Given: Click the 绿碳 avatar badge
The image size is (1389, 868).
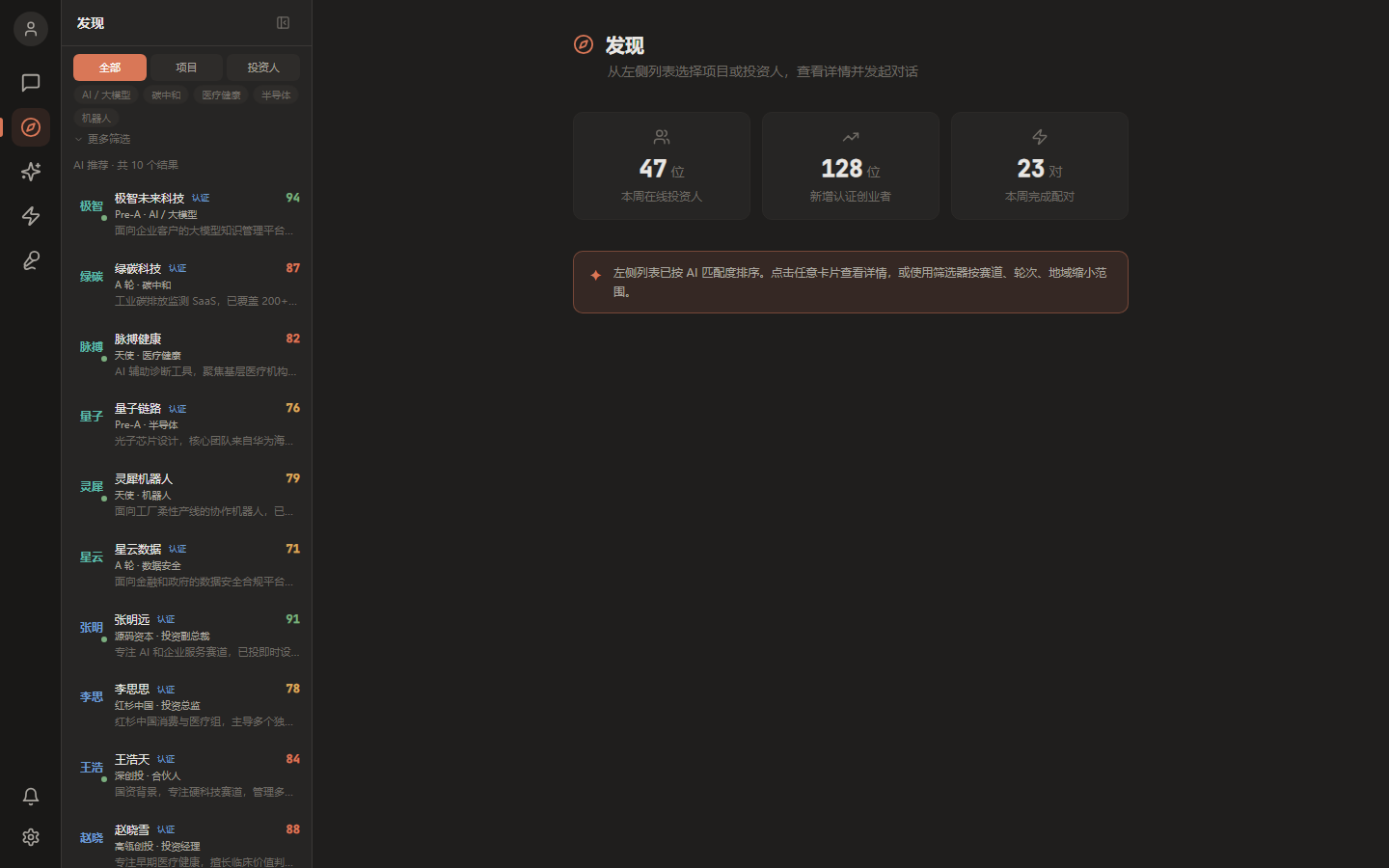Looking at the screenshot, I should coord(92,277).
